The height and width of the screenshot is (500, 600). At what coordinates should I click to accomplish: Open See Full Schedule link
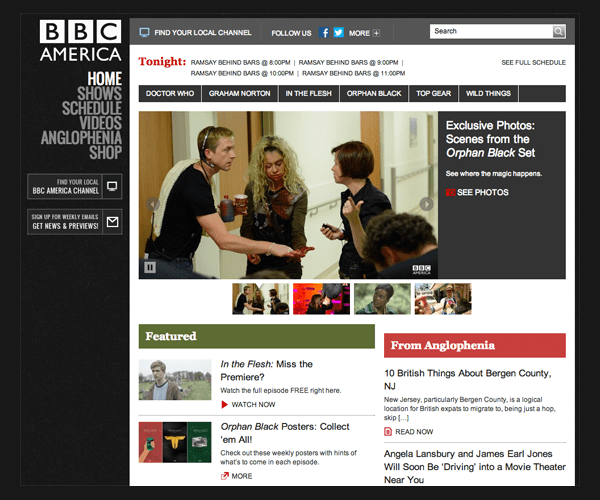point(533,62)
